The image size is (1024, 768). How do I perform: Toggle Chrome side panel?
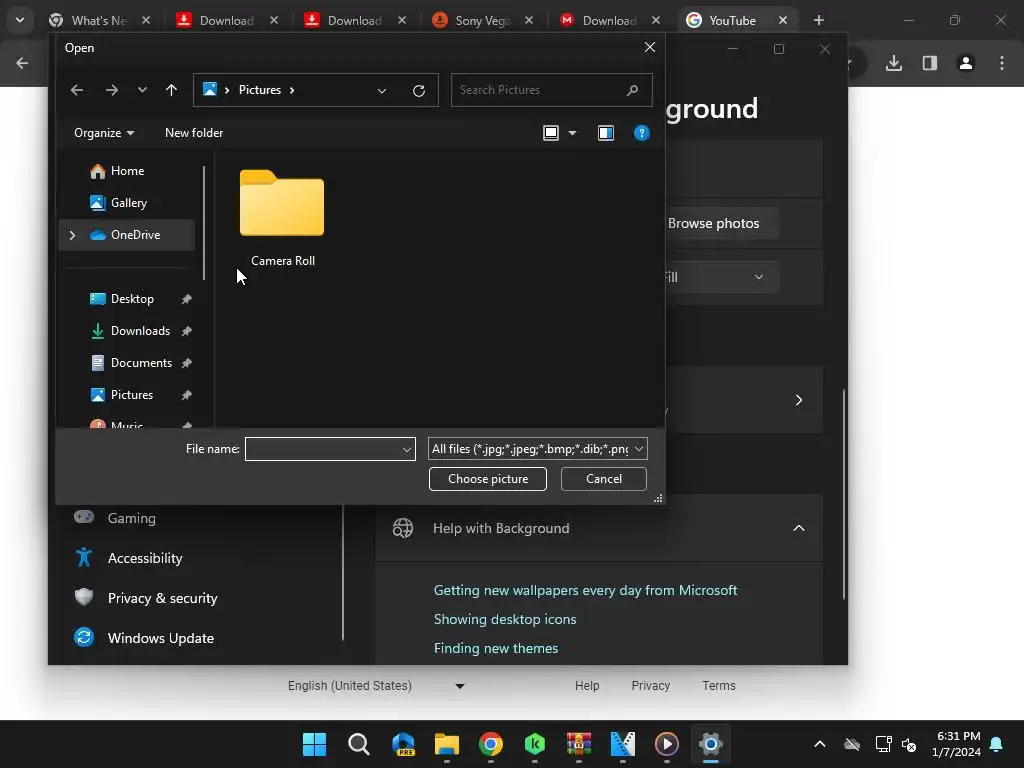(930, 63)
